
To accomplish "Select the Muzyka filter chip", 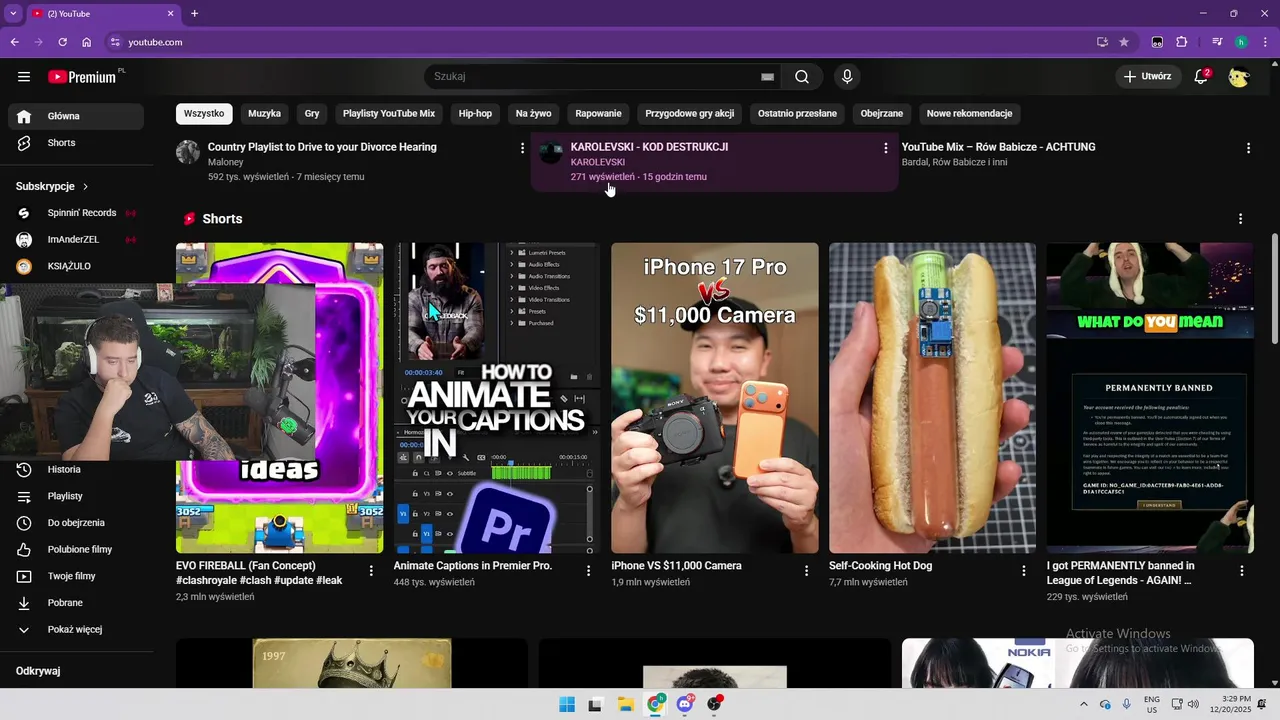I will pos(264,114).
